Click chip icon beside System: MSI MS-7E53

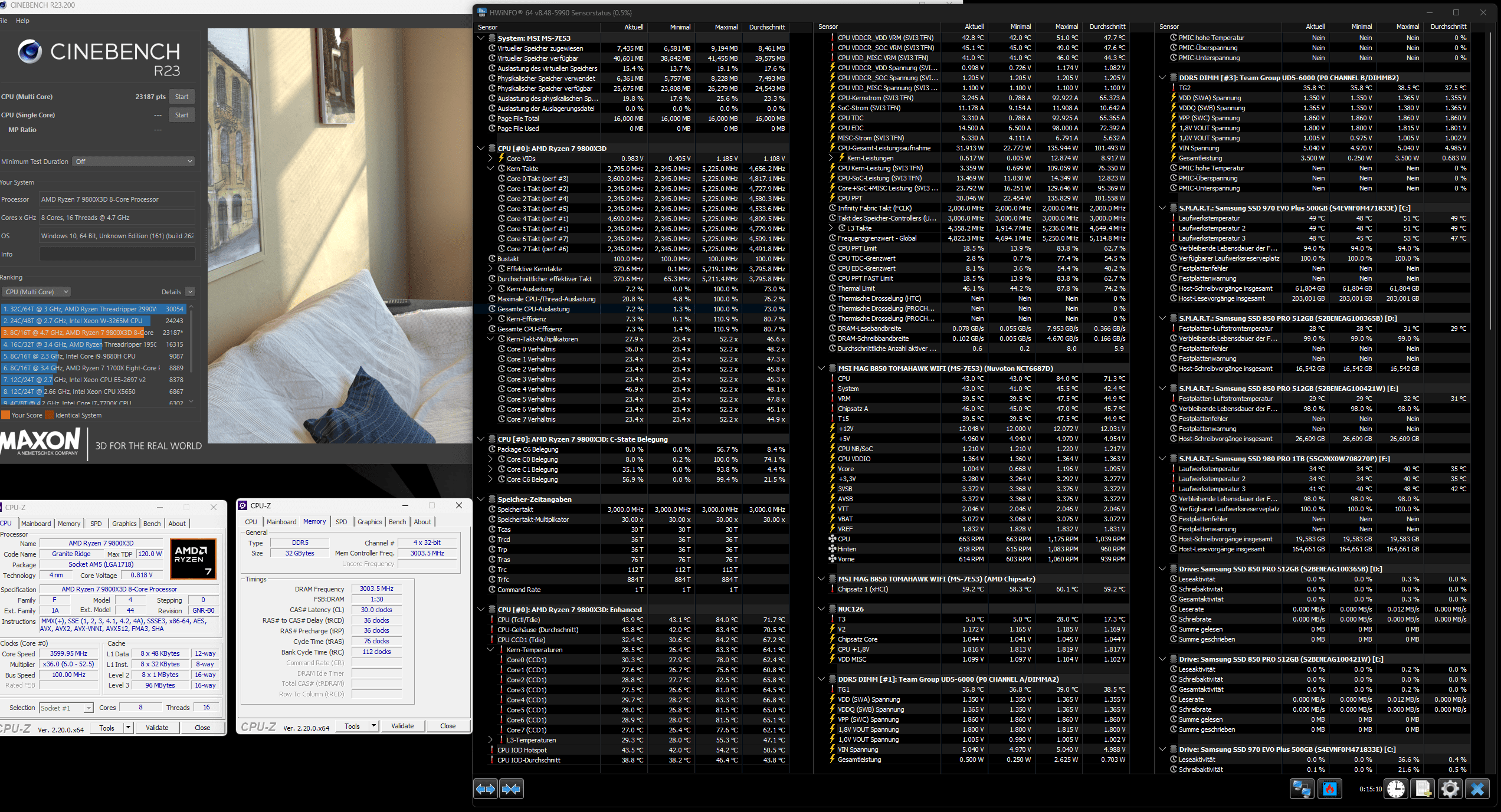coord(492,38)
